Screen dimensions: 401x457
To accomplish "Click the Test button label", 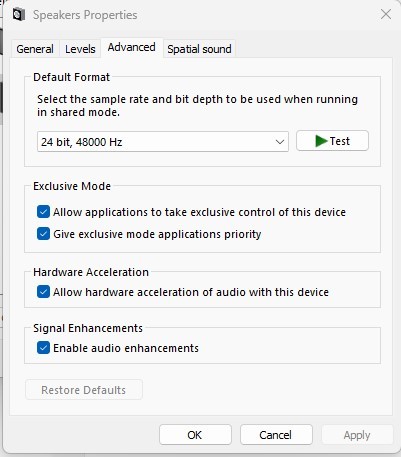I will click(340, 141).
